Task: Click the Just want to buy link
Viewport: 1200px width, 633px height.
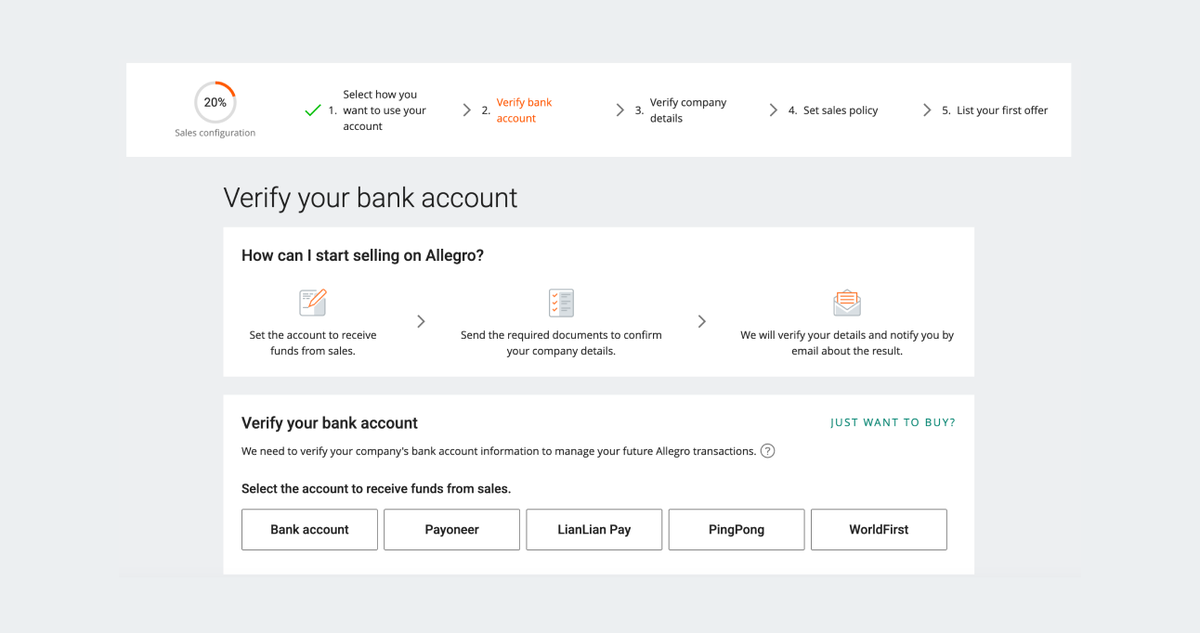Action: [892, 423]
